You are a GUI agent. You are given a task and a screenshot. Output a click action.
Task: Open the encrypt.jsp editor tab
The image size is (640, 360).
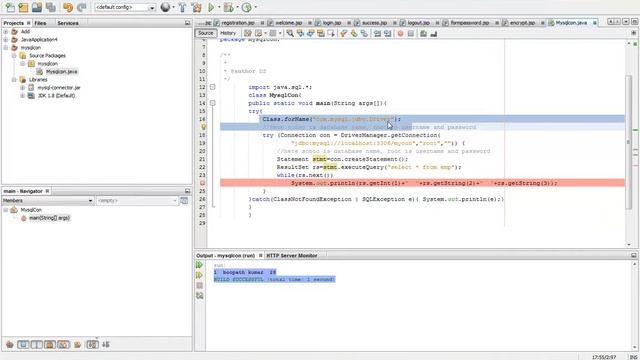click(x=522, y=23)
